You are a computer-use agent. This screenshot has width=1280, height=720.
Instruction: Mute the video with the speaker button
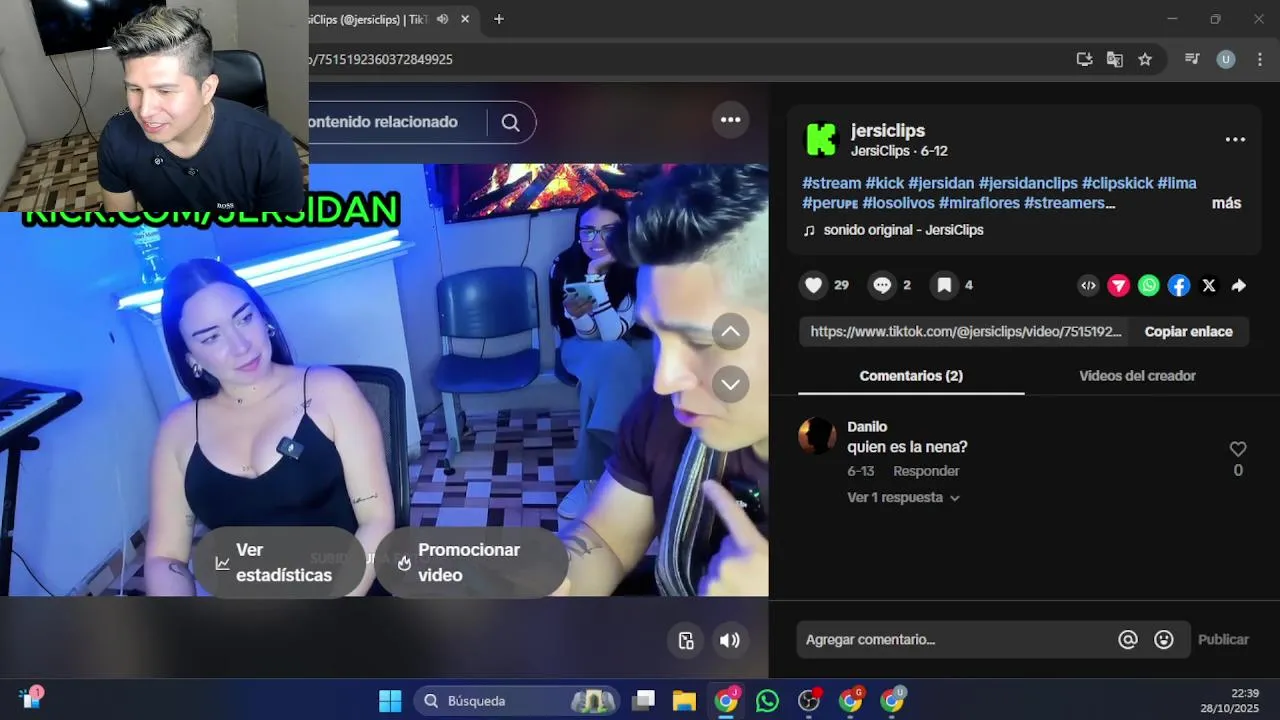pyautogui.click(x=730, y=641)
